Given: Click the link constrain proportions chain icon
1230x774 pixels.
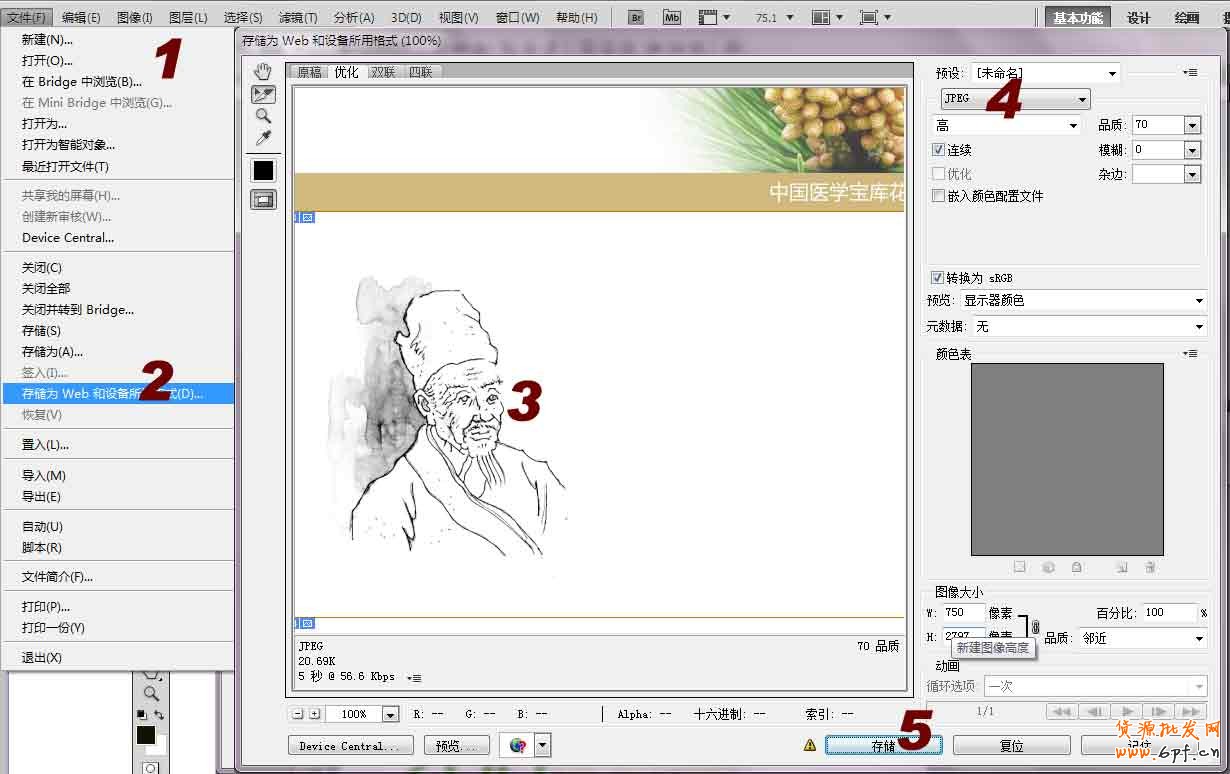Looking at the screenshot, I should (1035, 627).
